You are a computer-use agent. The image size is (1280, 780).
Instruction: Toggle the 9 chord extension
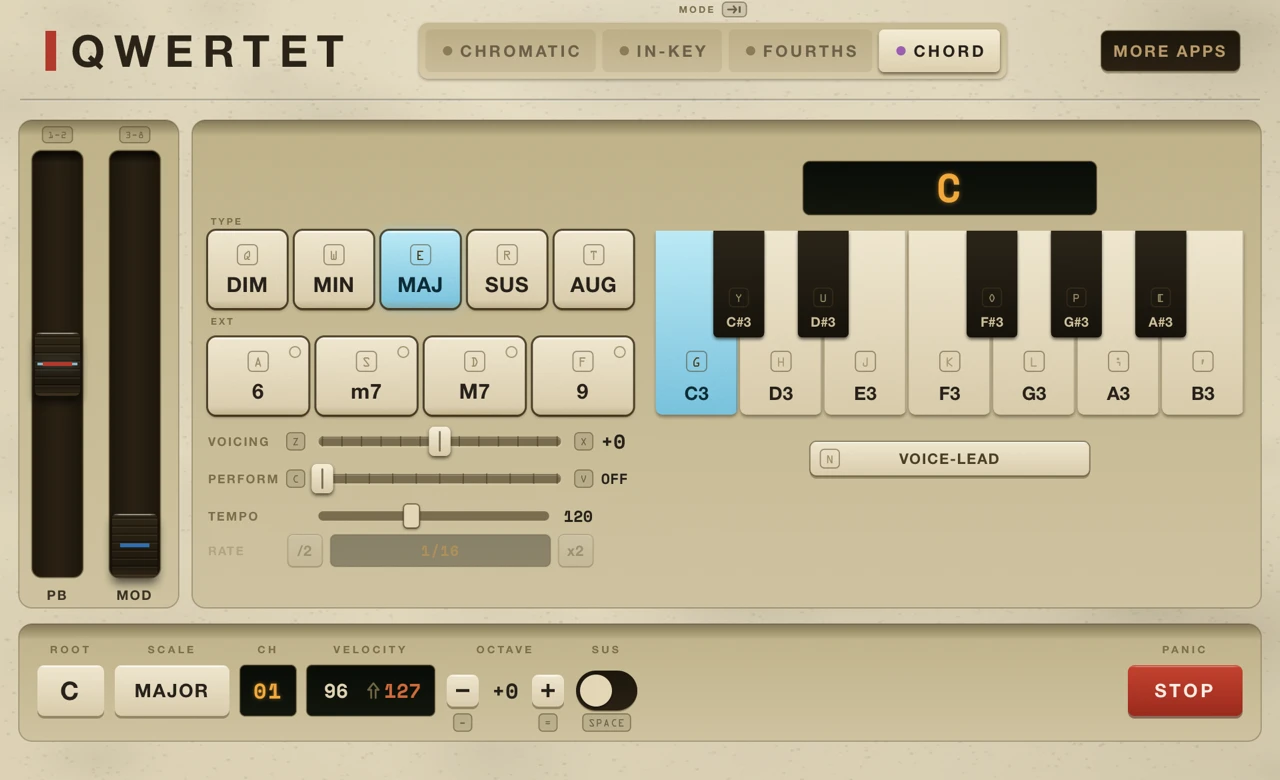(x=583, y=376)
